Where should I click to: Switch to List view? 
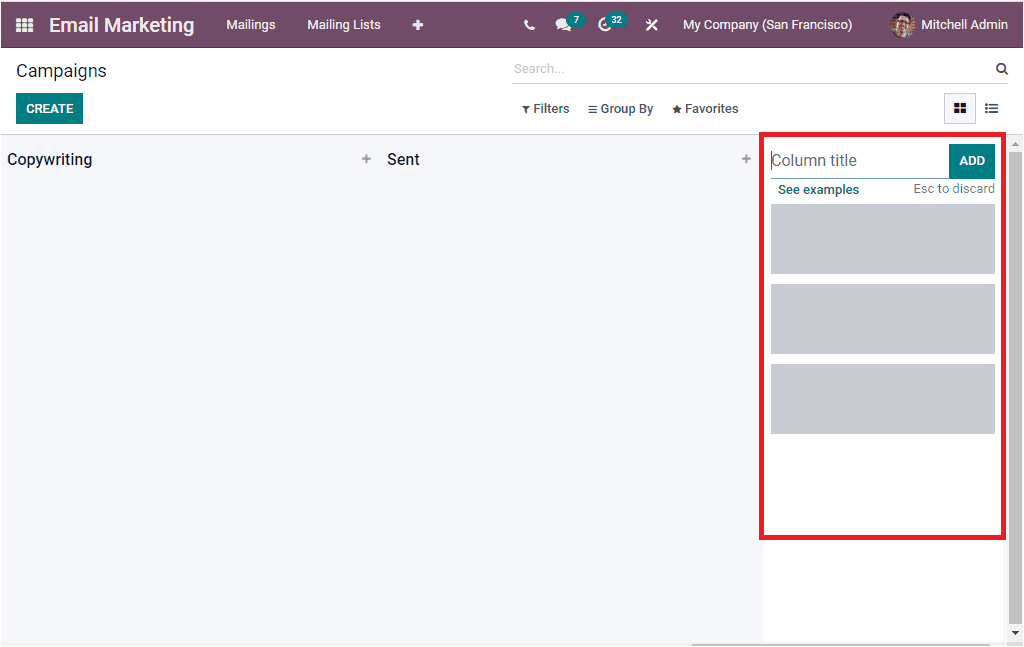tap(991, 108)
